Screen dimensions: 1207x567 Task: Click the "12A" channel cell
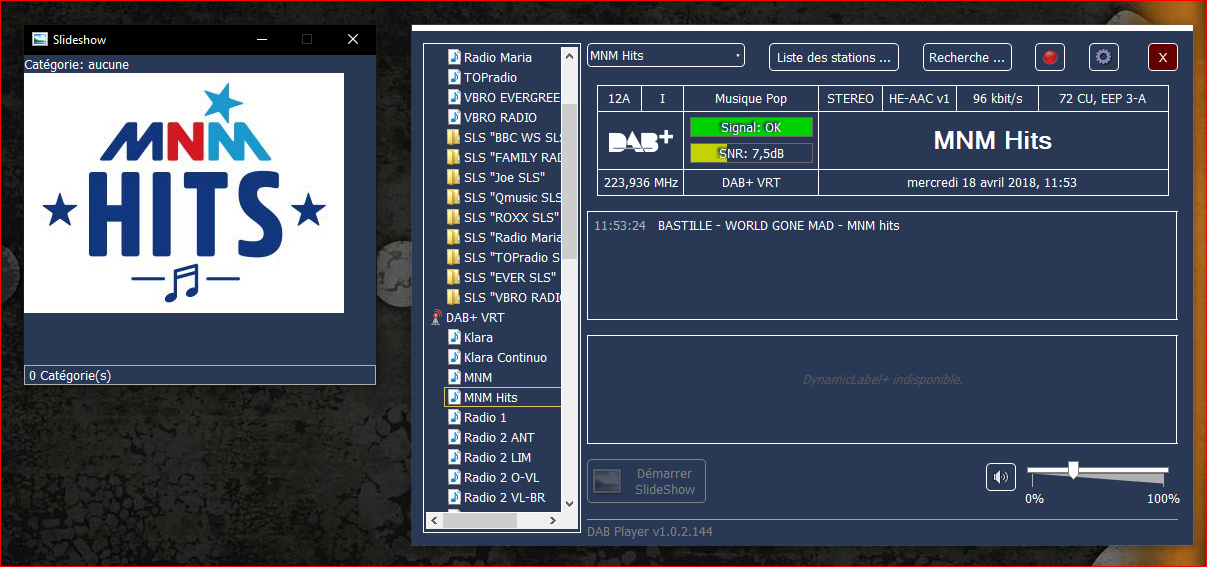coord(619,99)
